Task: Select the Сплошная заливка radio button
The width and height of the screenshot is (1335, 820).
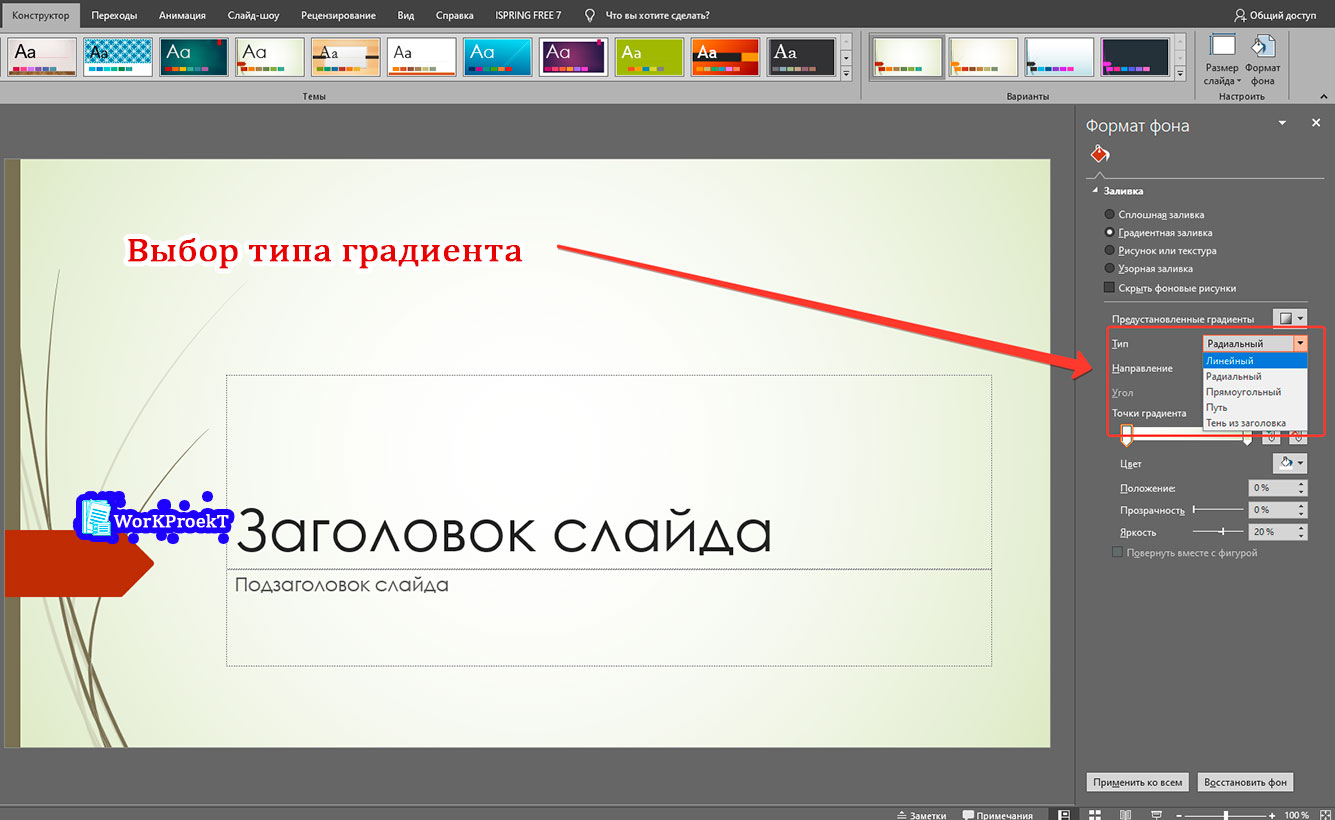Action: (x=1110, y=214)
